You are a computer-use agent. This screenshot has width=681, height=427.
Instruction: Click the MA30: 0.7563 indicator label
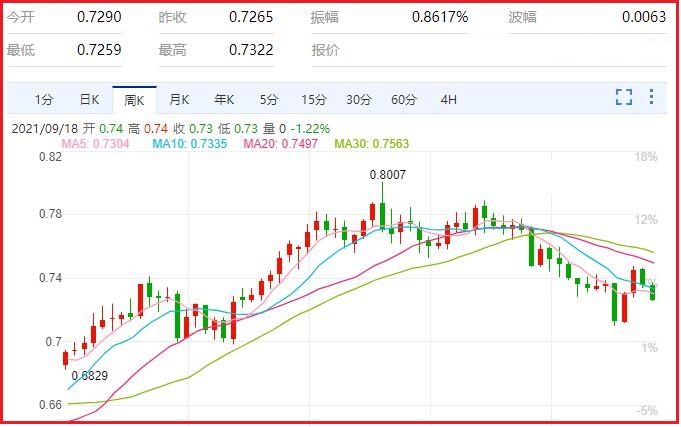(371, 144)
